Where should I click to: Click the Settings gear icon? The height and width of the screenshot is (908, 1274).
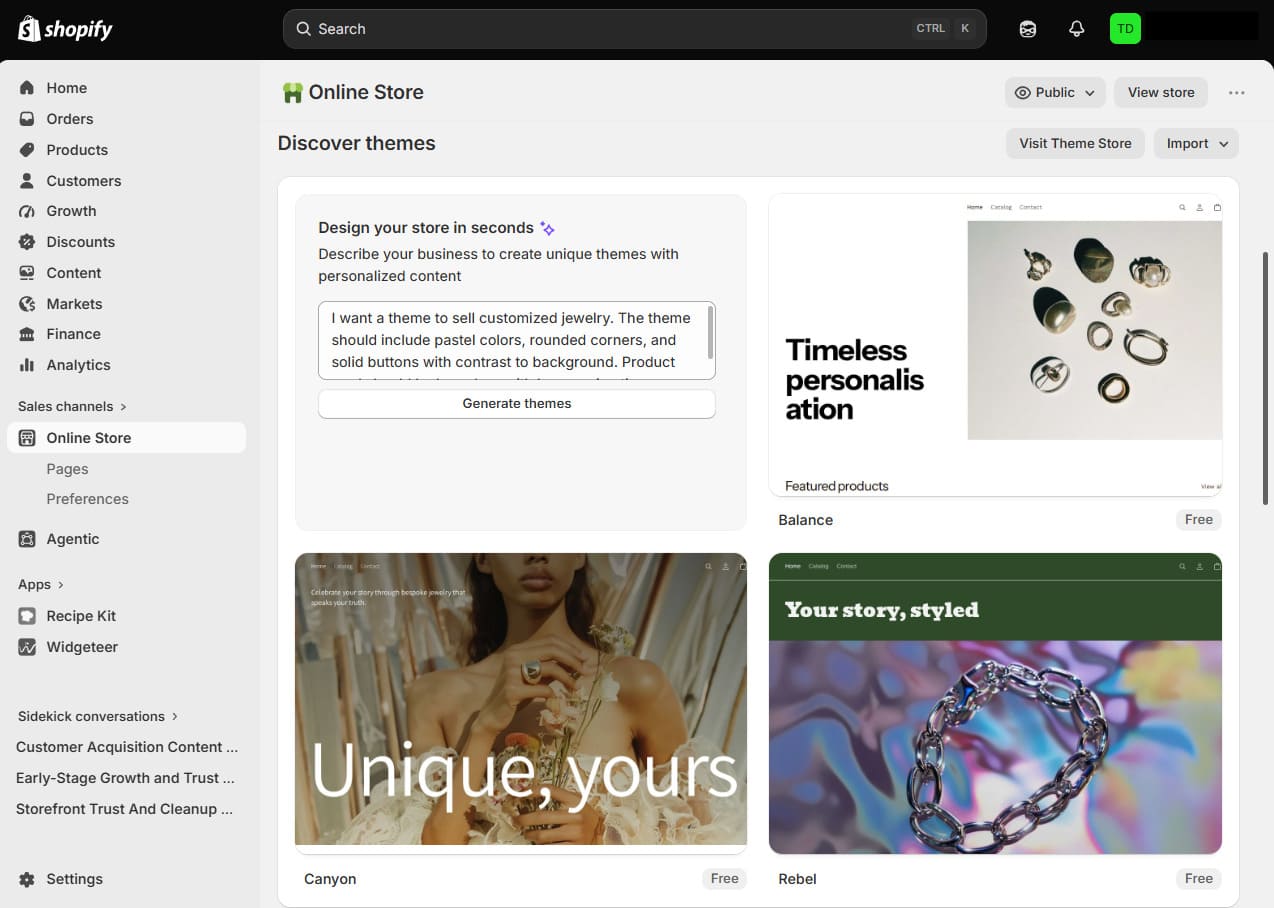[x=27, y=879]
